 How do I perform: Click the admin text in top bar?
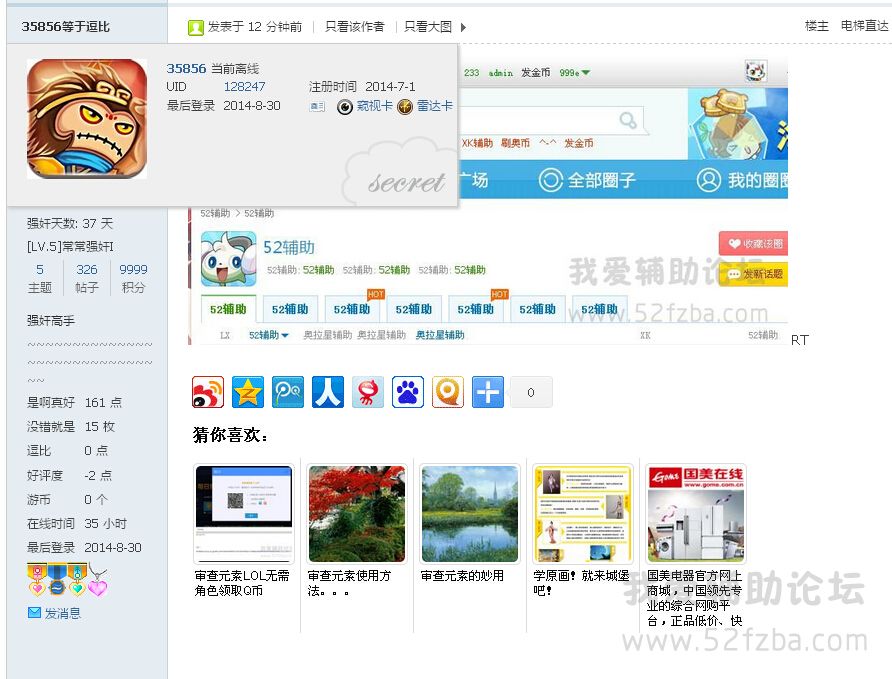(501, 73)
